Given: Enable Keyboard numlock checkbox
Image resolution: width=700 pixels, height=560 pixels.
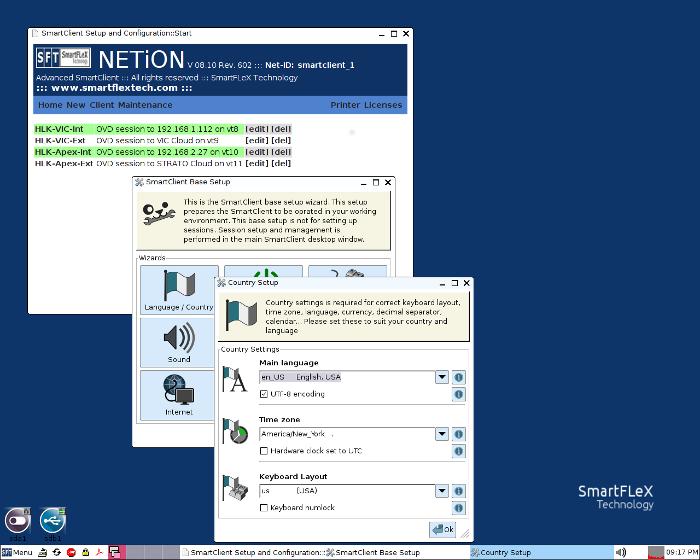Looking at the screenshot, I should (x=264, y=508).
